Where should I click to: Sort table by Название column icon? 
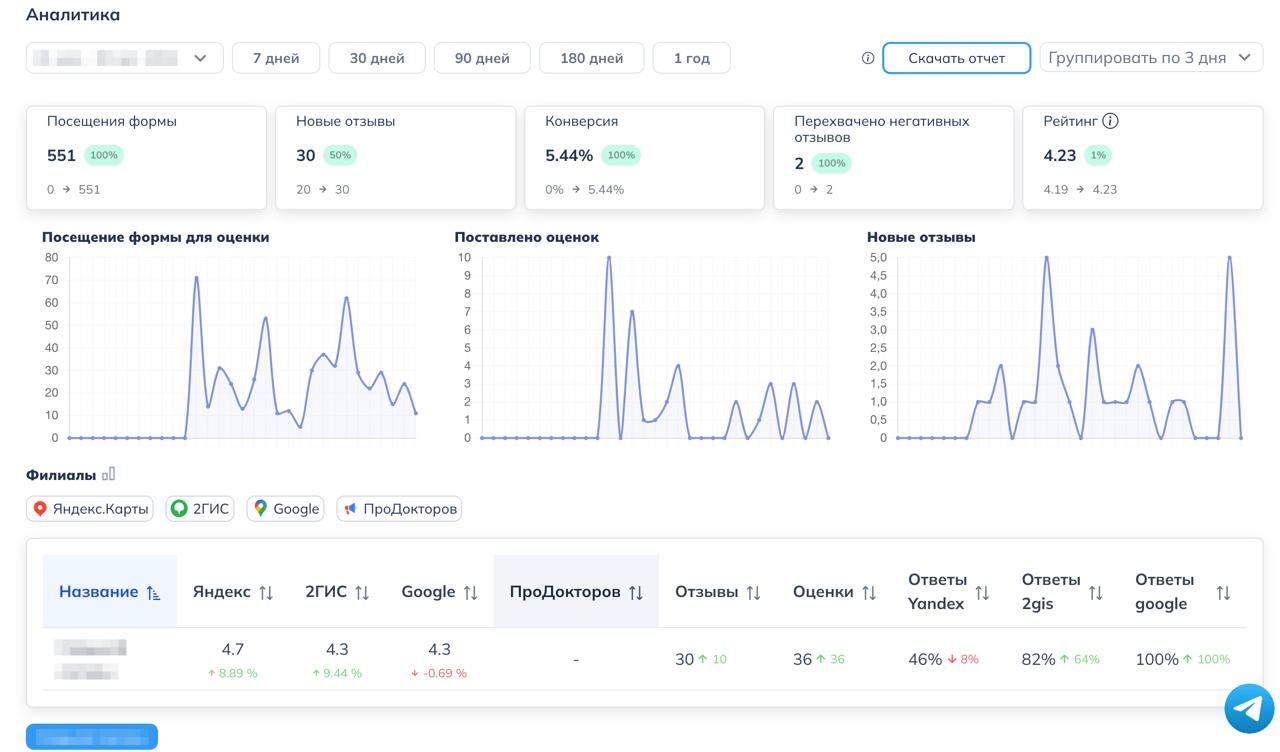point(153,592)
